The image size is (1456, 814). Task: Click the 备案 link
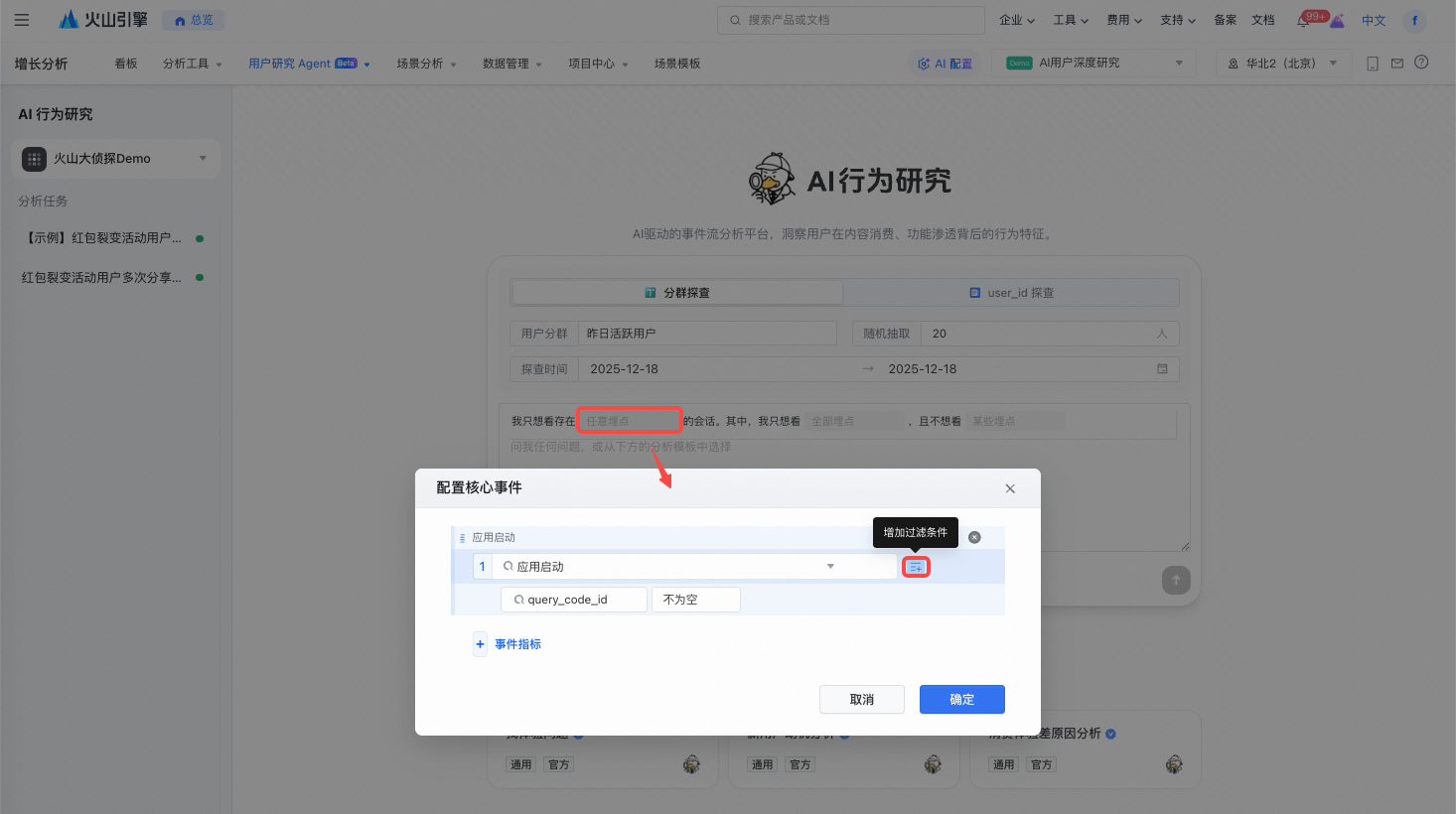[1226, 20]
